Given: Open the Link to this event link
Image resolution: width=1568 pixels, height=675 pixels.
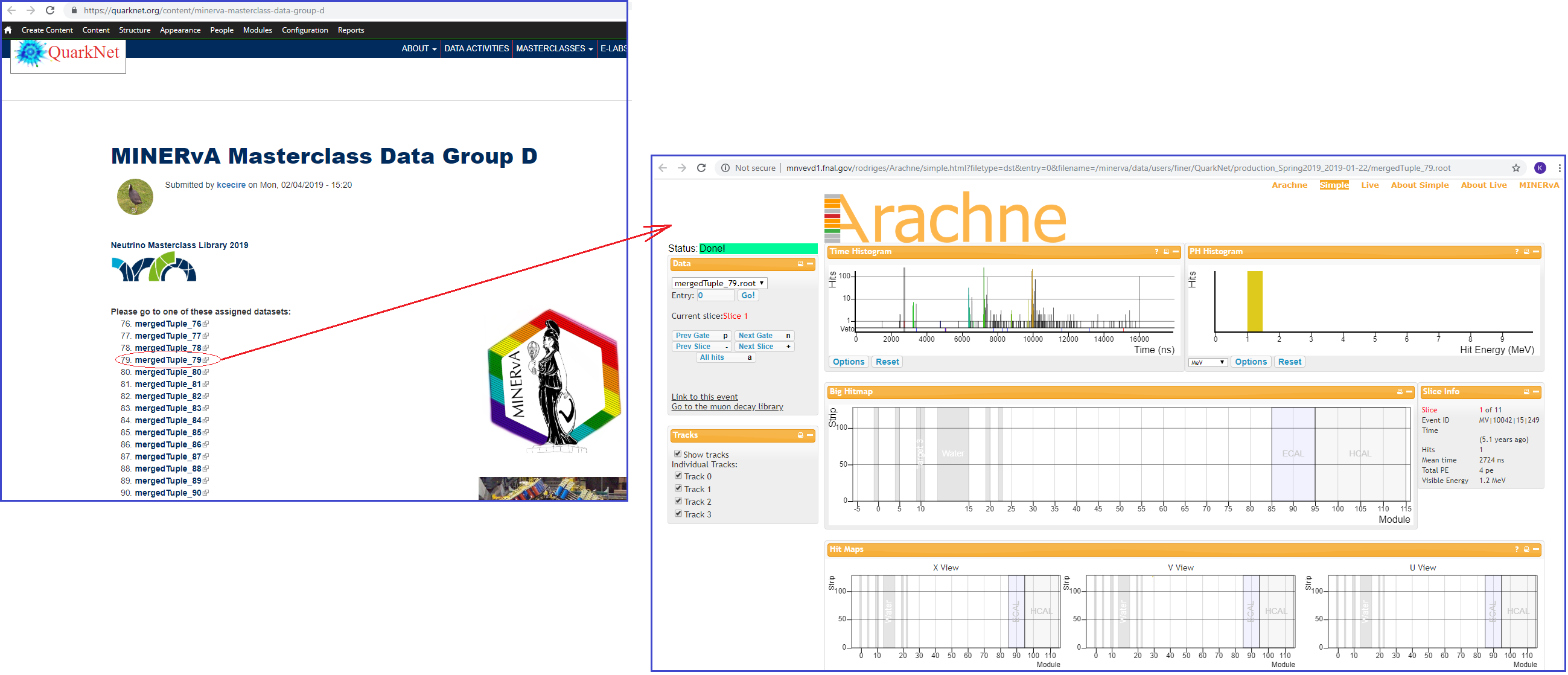Looking at the screenshot, I should click(x=704, y=397).
